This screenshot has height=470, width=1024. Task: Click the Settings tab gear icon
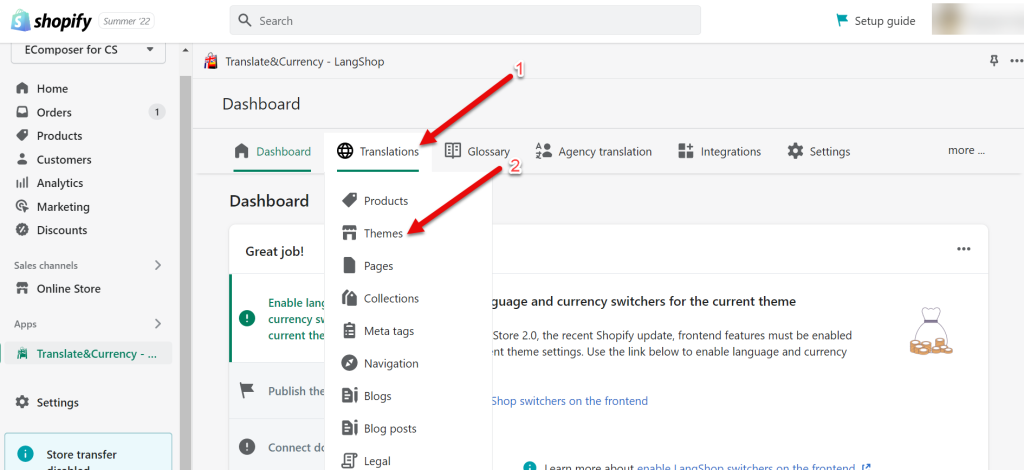795,151
